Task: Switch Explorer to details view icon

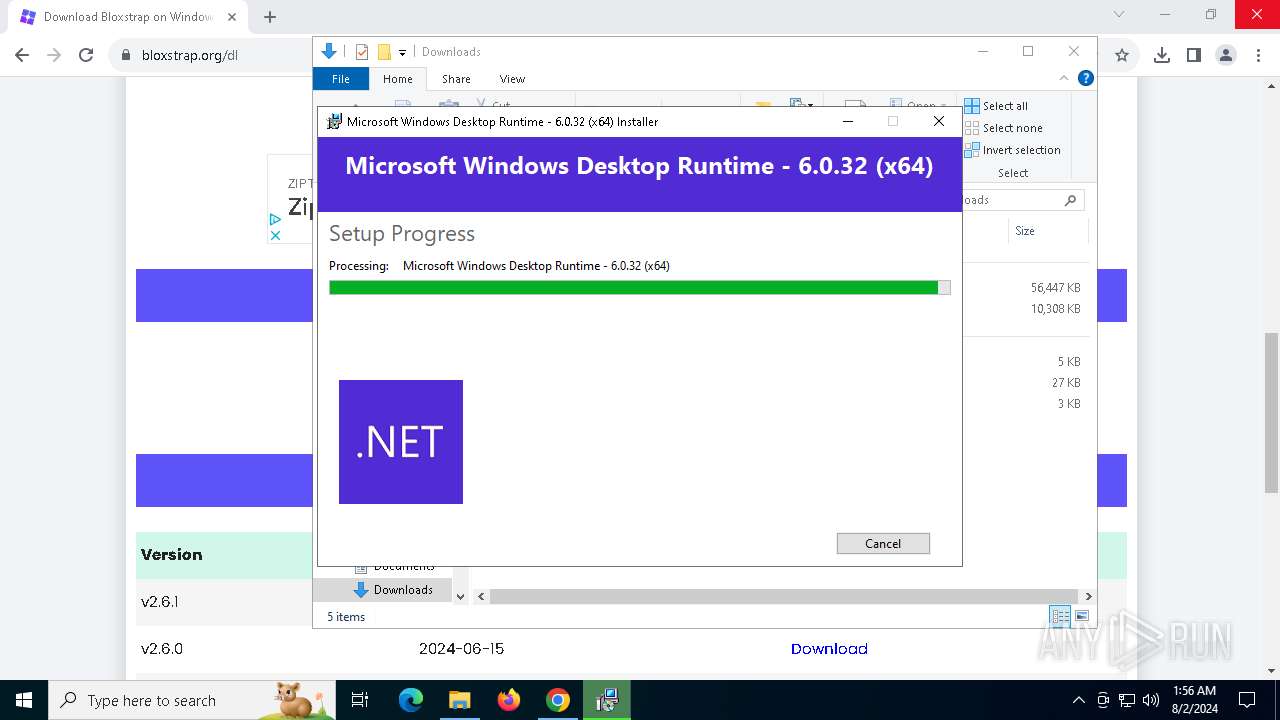Action: tap(1060, 616)
